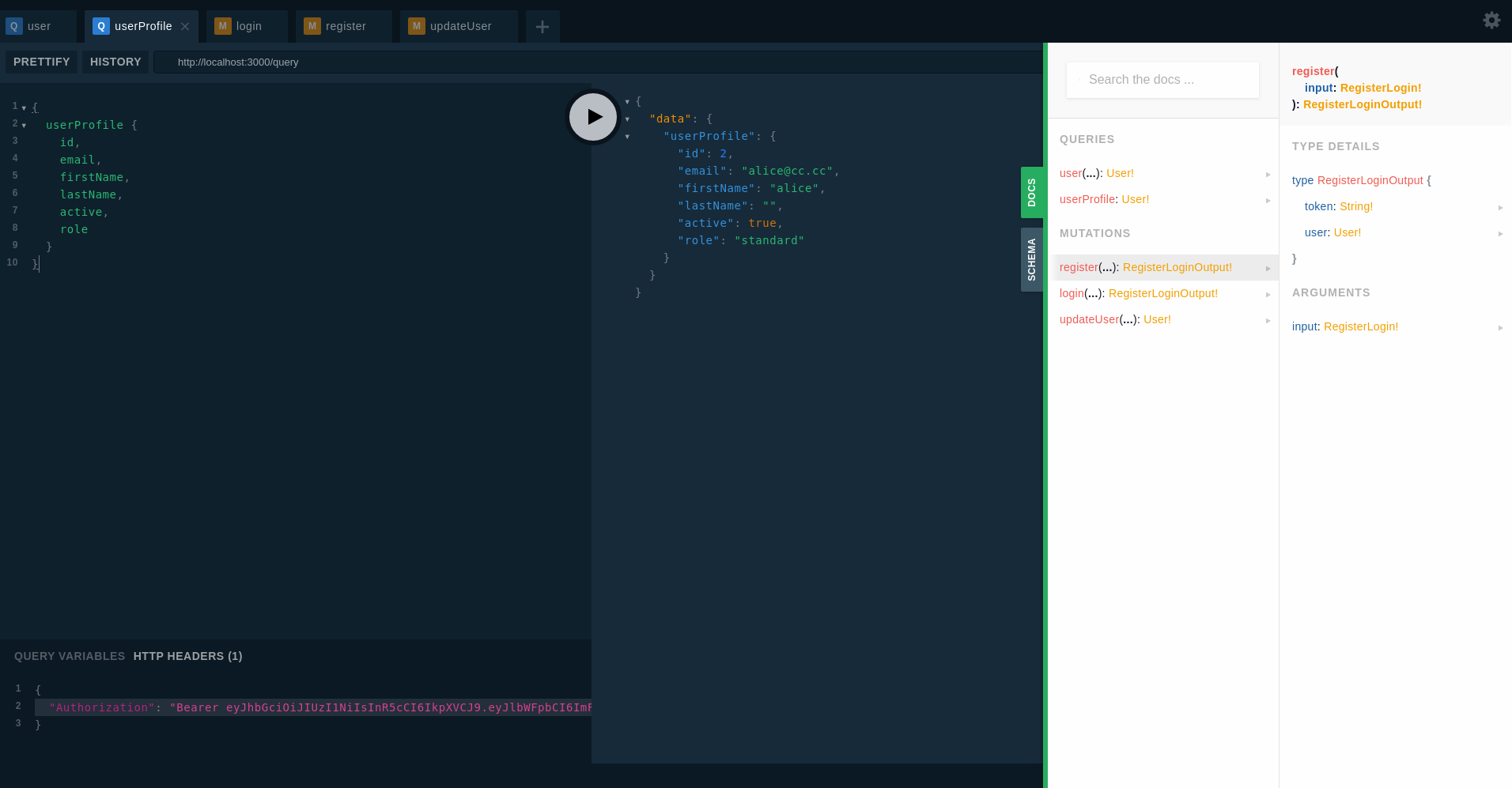This screenshot has width=1512, height=788.
Task: Run the query with the play button
Action: point(592,117)
